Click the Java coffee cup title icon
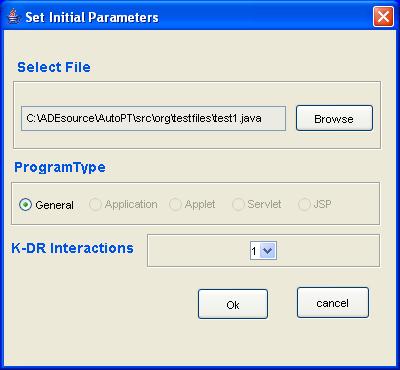This screenshot has width=400, height=370. [x=14, y=16]
